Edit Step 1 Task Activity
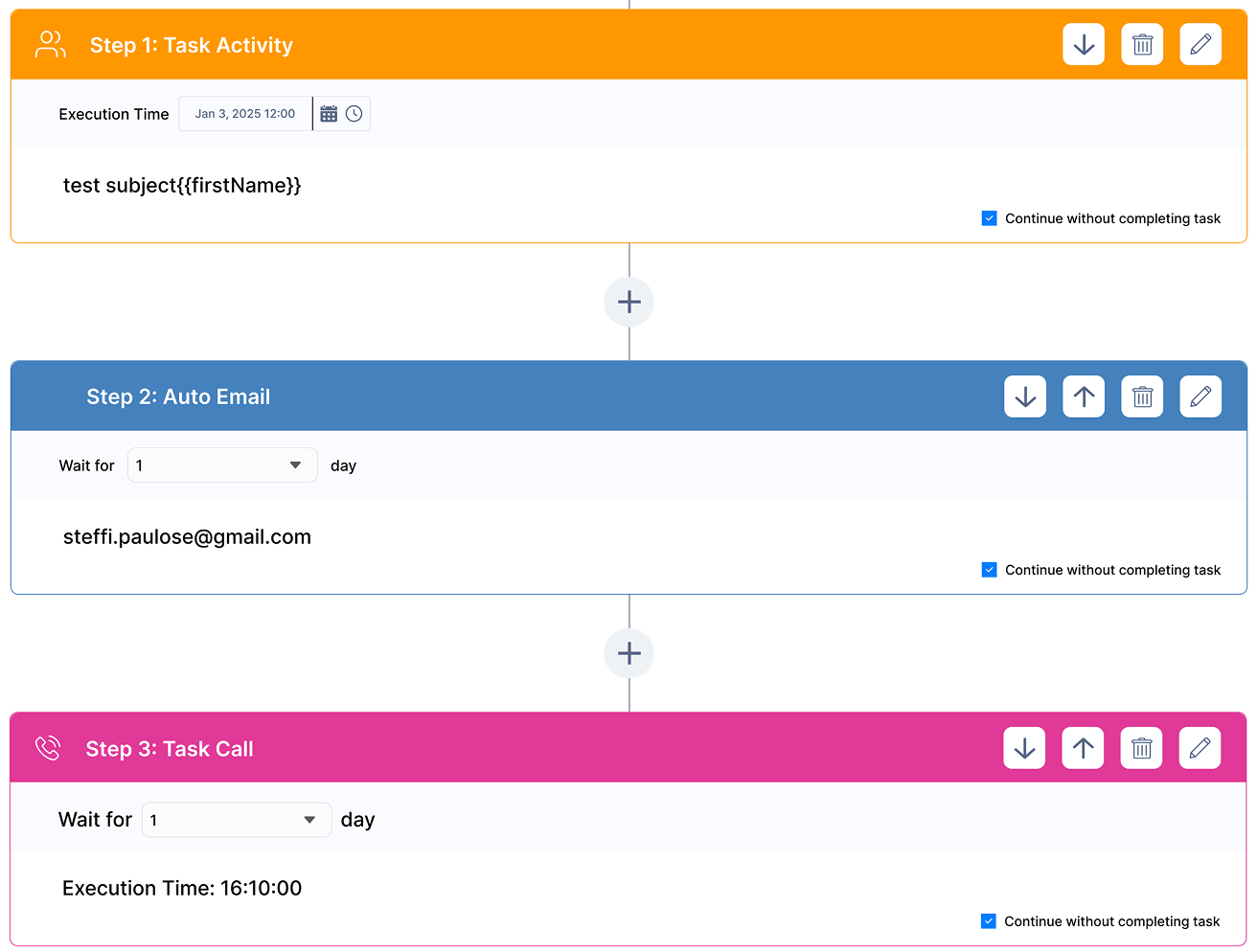Image resolution: width=1257 pixels, height=952 pixels. tap(1200, 44)
